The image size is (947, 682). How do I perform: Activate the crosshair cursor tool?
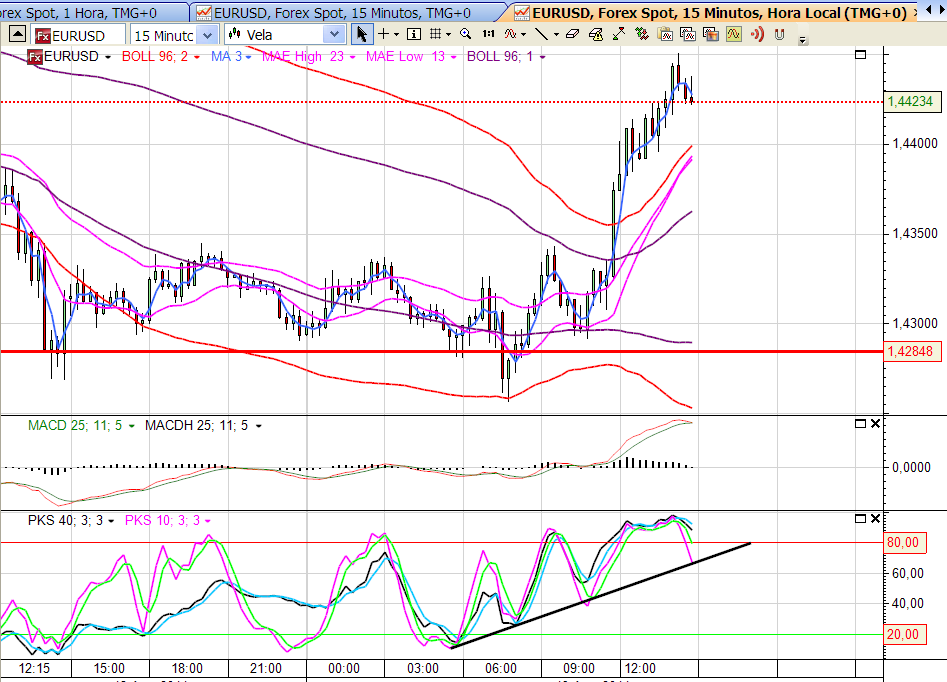tap(384, 34)
